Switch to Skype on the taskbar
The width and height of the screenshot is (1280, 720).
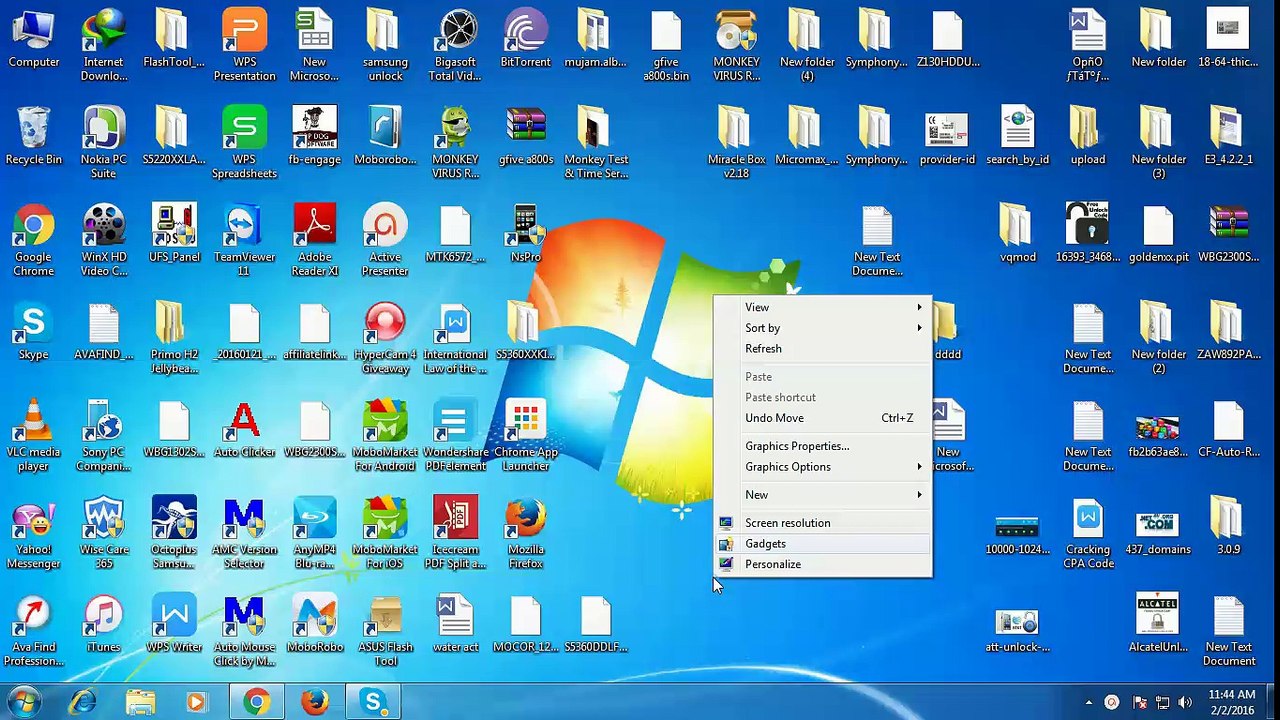(x=373, y=702)
